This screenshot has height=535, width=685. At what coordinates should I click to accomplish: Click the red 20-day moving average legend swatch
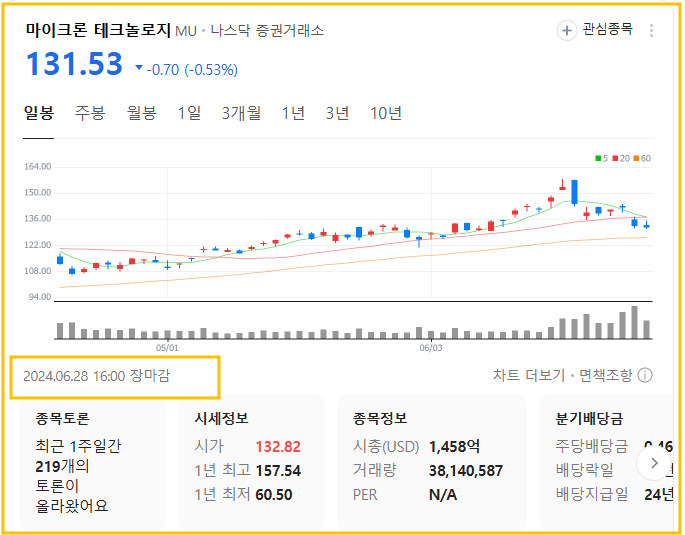coord(615,159)
